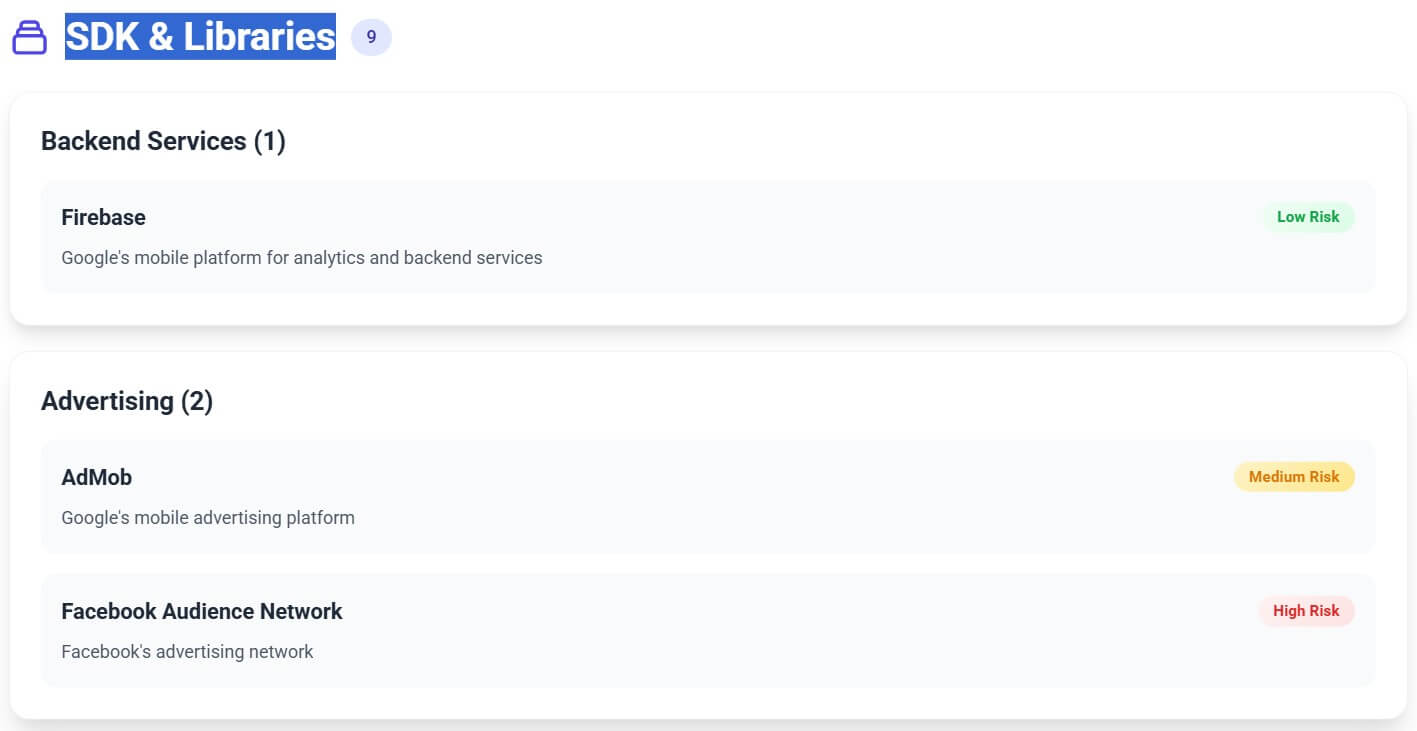Screen dimensions: 1417x731
Task: Click the Backend Services (1) heading
Action: click(163, 141)
